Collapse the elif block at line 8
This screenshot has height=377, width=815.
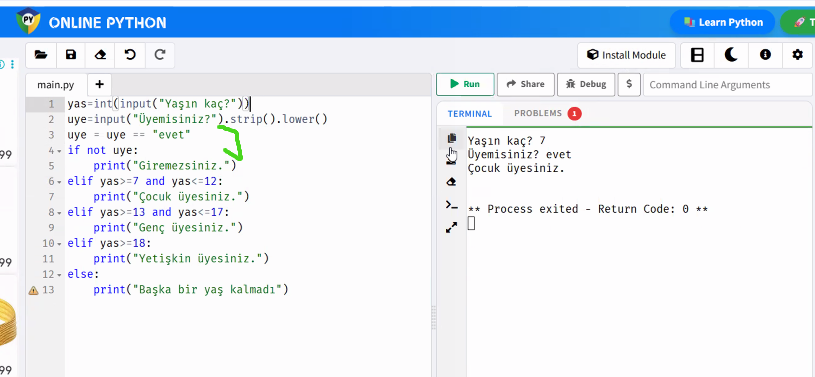[x=59, y=213]
